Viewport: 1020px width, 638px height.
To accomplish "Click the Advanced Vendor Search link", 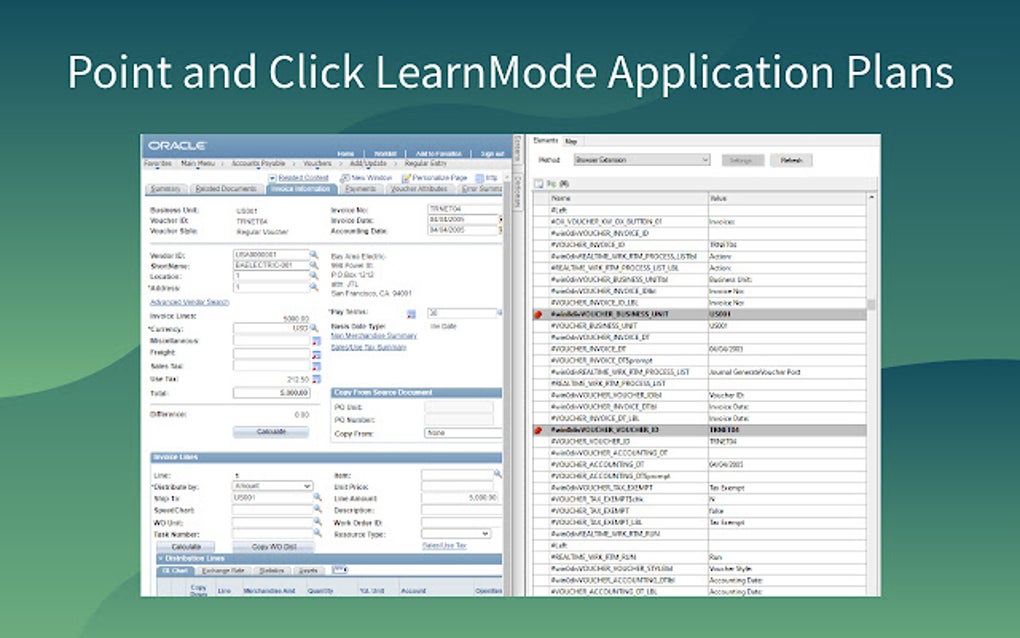I will (x=188, y=301).
